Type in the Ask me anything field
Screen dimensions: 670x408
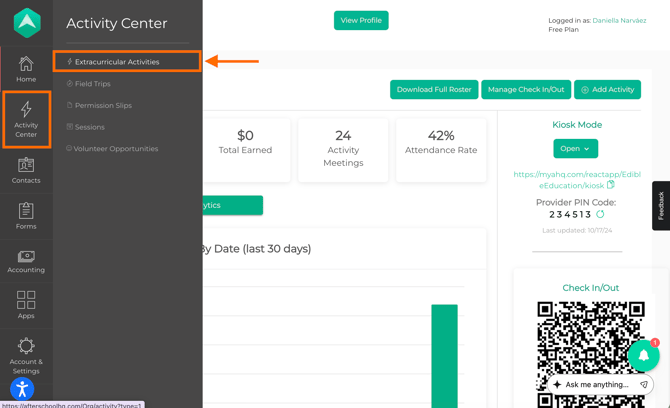click(x=596, y=384)
